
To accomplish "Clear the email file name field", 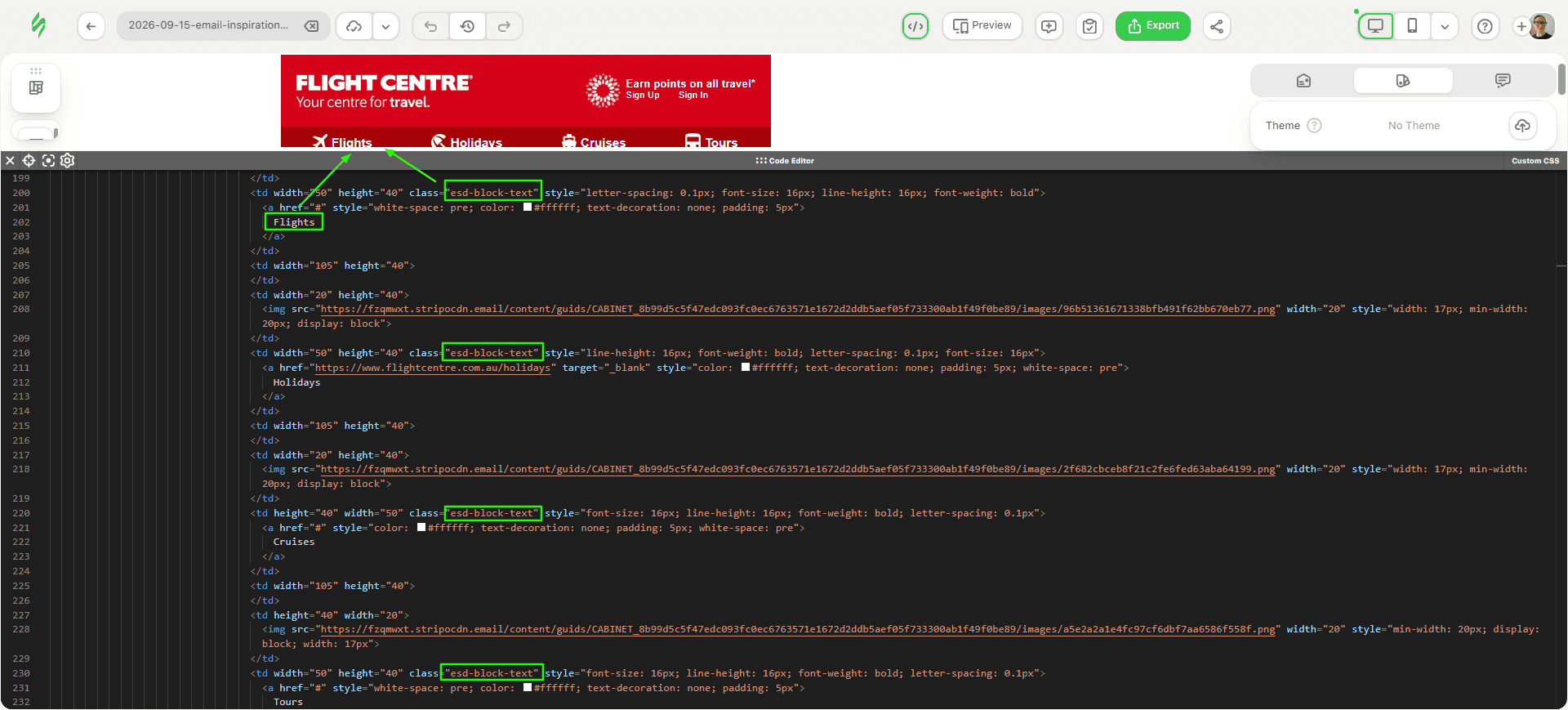I will (x=312, y=26).
